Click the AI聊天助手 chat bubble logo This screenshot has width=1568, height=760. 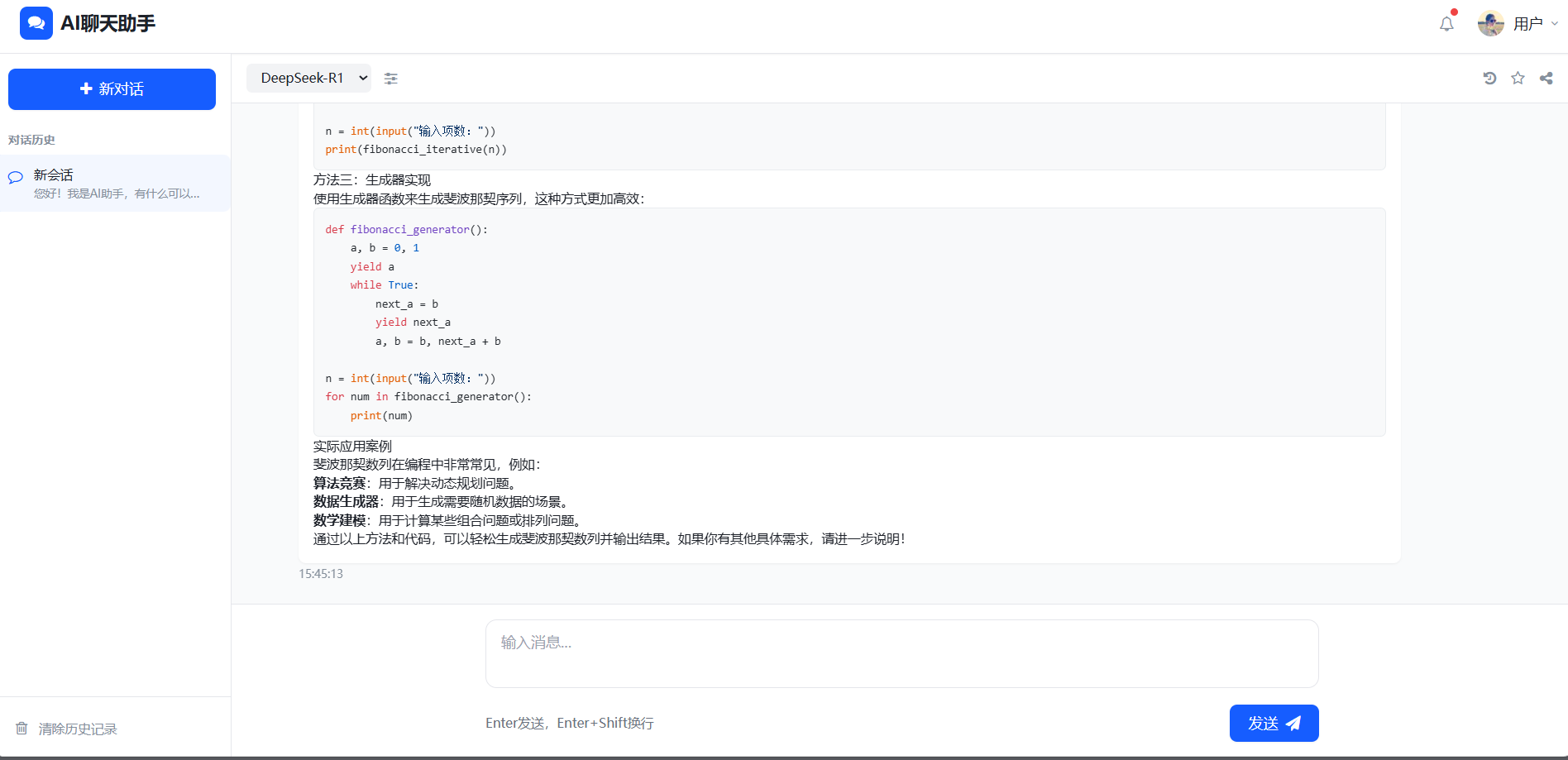[36, 22]
